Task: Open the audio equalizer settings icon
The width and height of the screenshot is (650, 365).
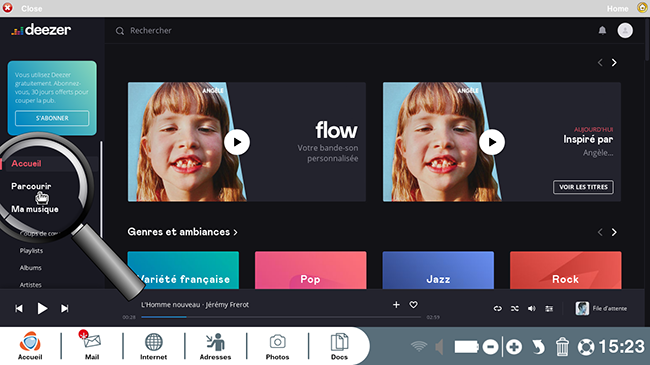Action: point(549,309)
